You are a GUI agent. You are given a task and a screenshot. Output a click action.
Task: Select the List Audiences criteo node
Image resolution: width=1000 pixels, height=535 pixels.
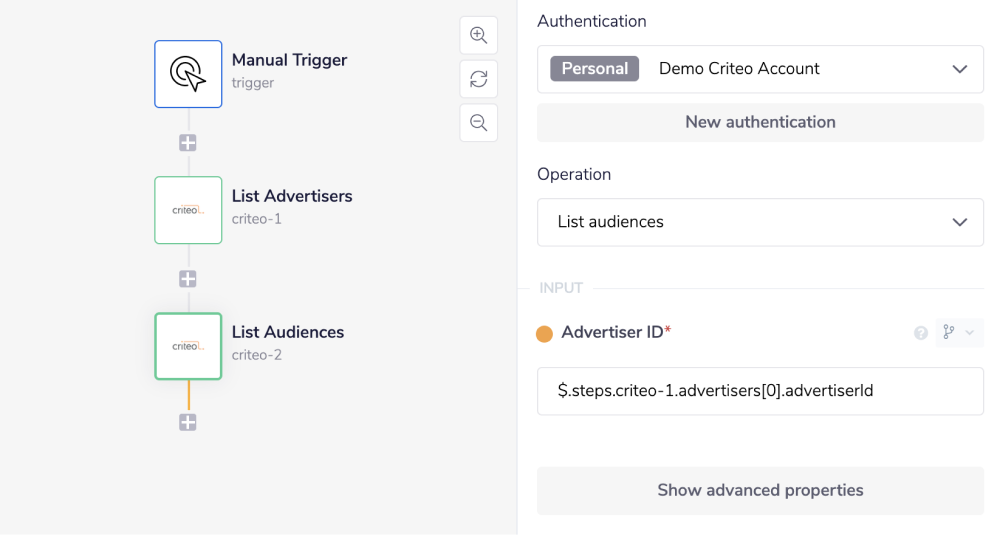point(188,346)
